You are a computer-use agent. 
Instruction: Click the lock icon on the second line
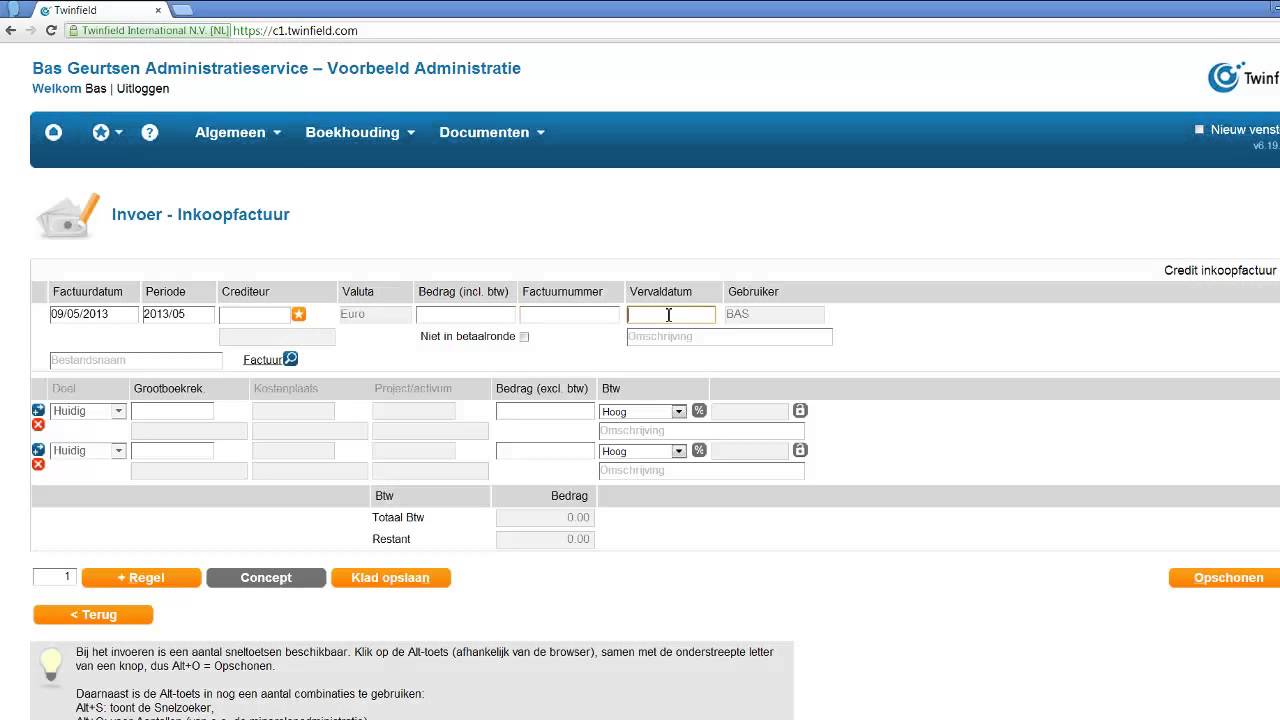tap(800, 450)
